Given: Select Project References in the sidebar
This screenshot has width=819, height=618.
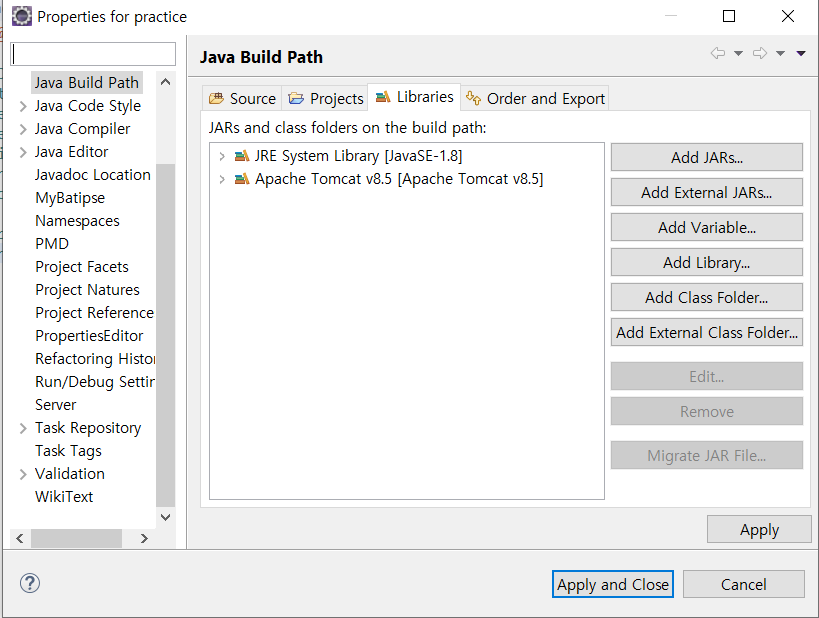Looking at the screenshot, I should click(x=94, y=312).
